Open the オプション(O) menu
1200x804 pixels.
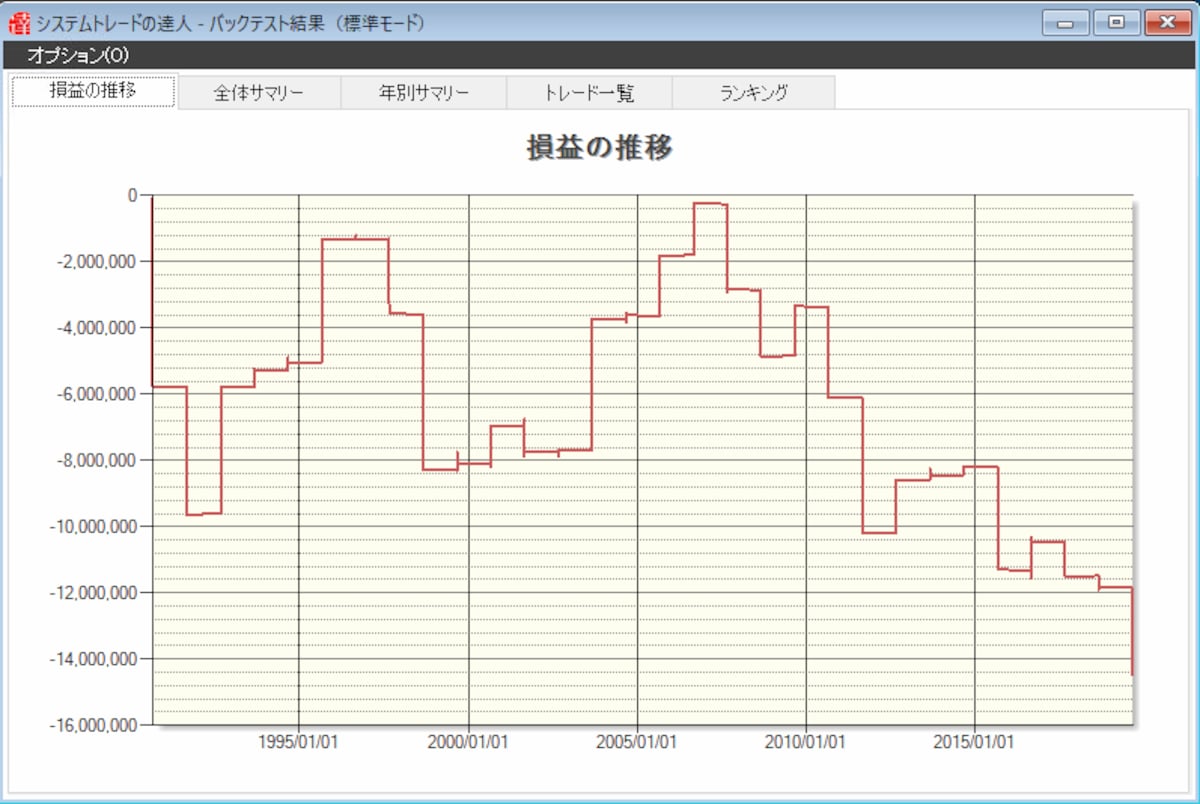pos(78,55)
